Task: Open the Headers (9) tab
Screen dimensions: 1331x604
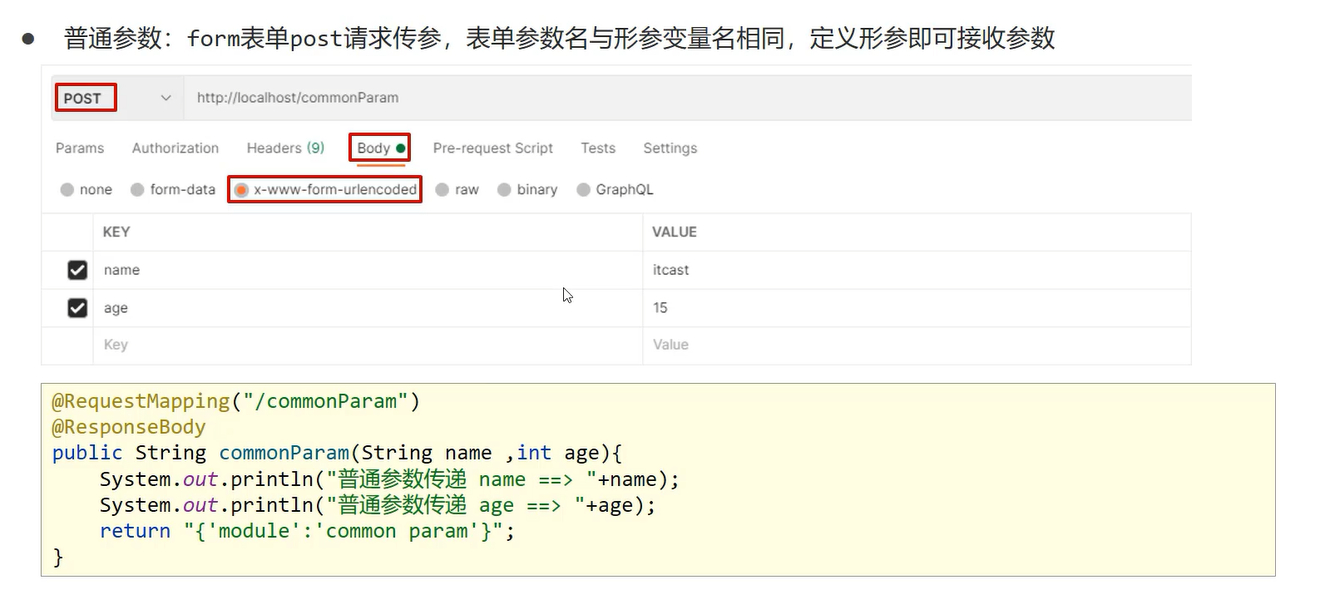Action: pos(285,148)
